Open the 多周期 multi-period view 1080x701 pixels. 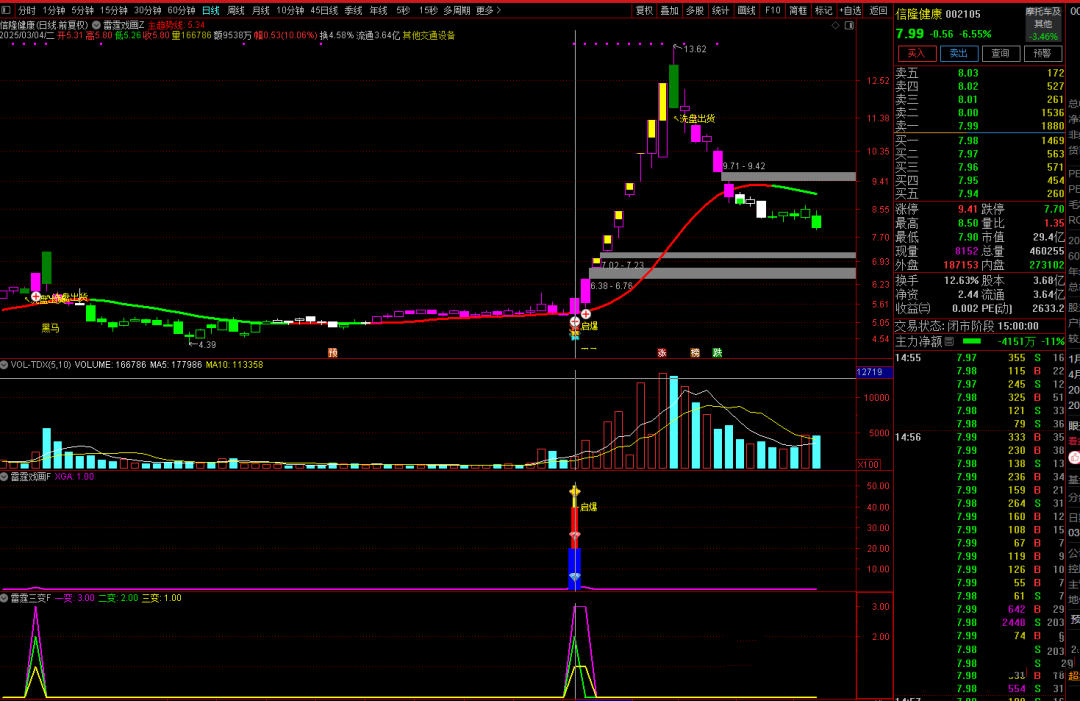tap(457, 10)
